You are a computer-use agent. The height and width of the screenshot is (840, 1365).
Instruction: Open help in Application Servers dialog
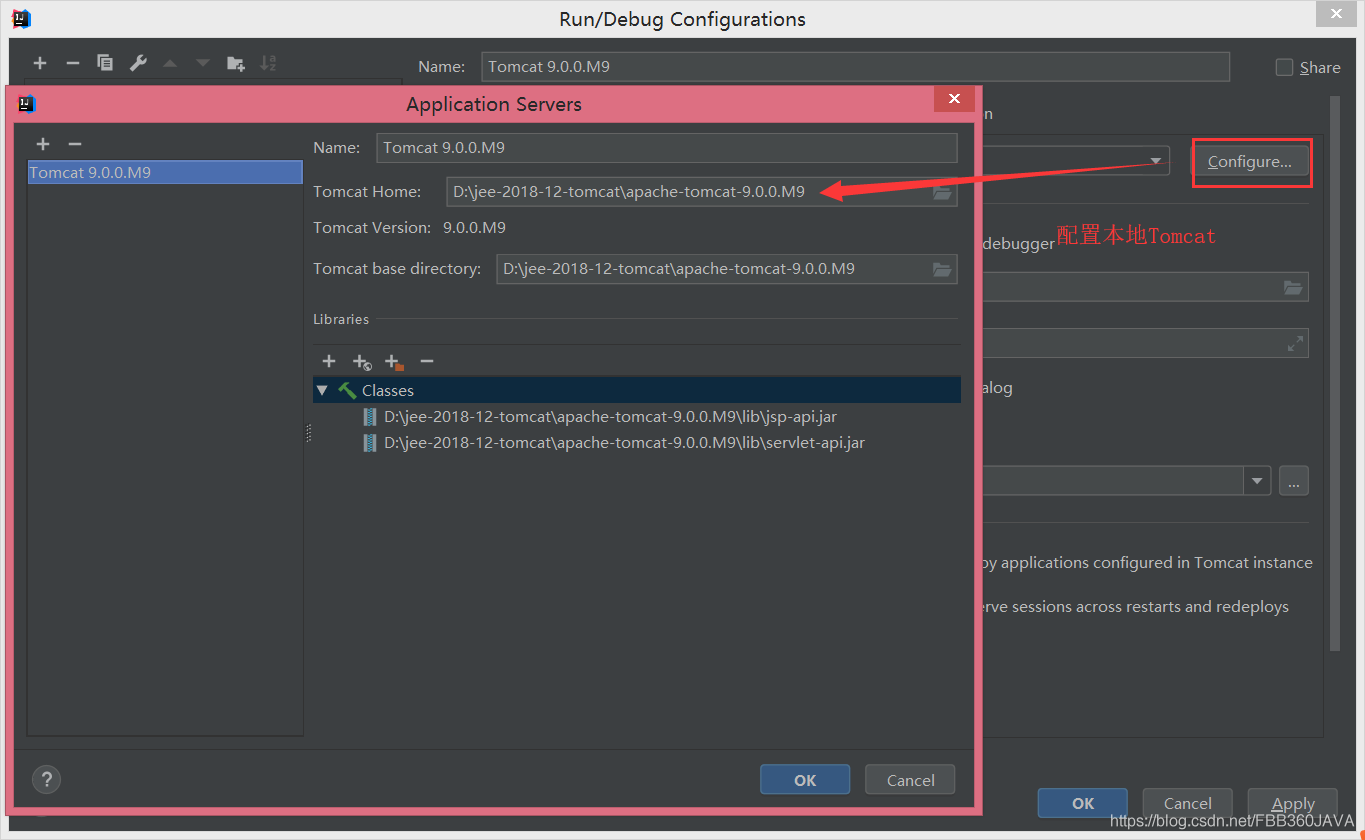click(x=46, y=780)
